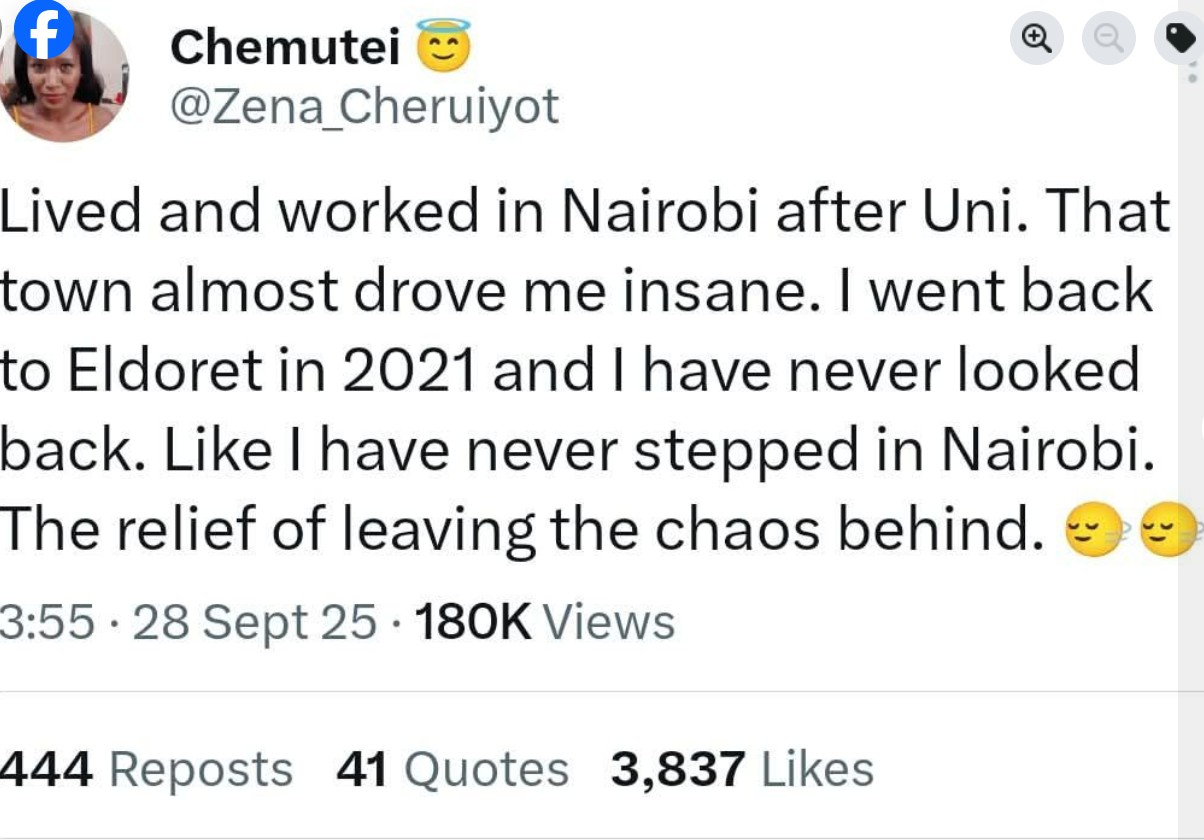View the 3,837 Likes list
The image size is (1204, 840).
(x=742, y=769)
